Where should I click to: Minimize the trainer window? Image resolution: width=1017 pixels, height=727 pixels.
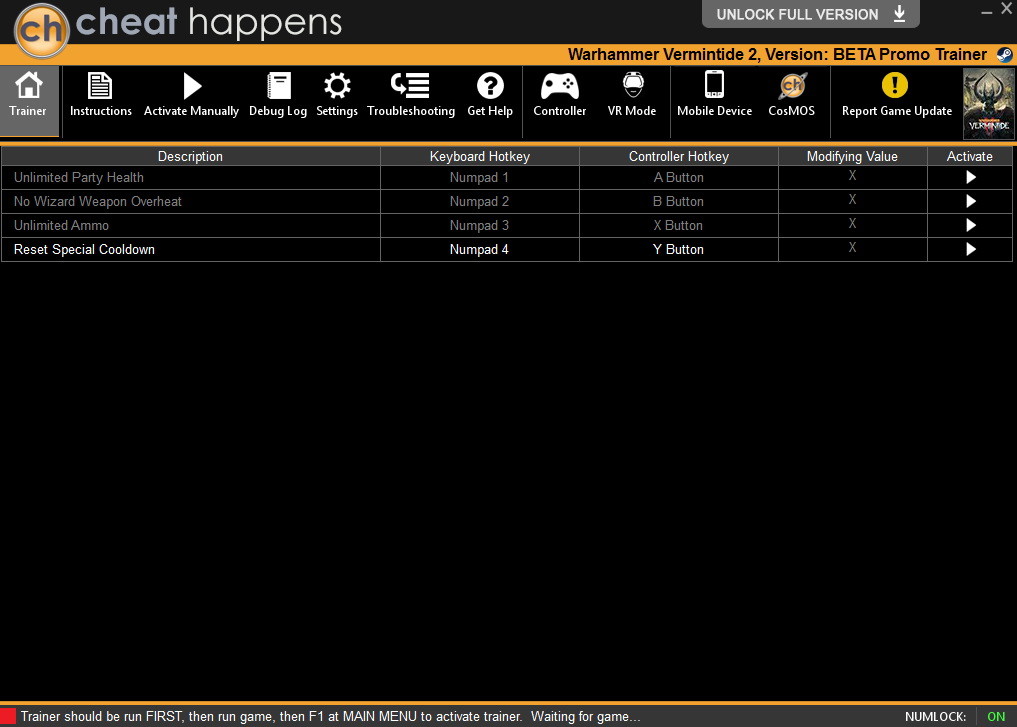[987, 12]
